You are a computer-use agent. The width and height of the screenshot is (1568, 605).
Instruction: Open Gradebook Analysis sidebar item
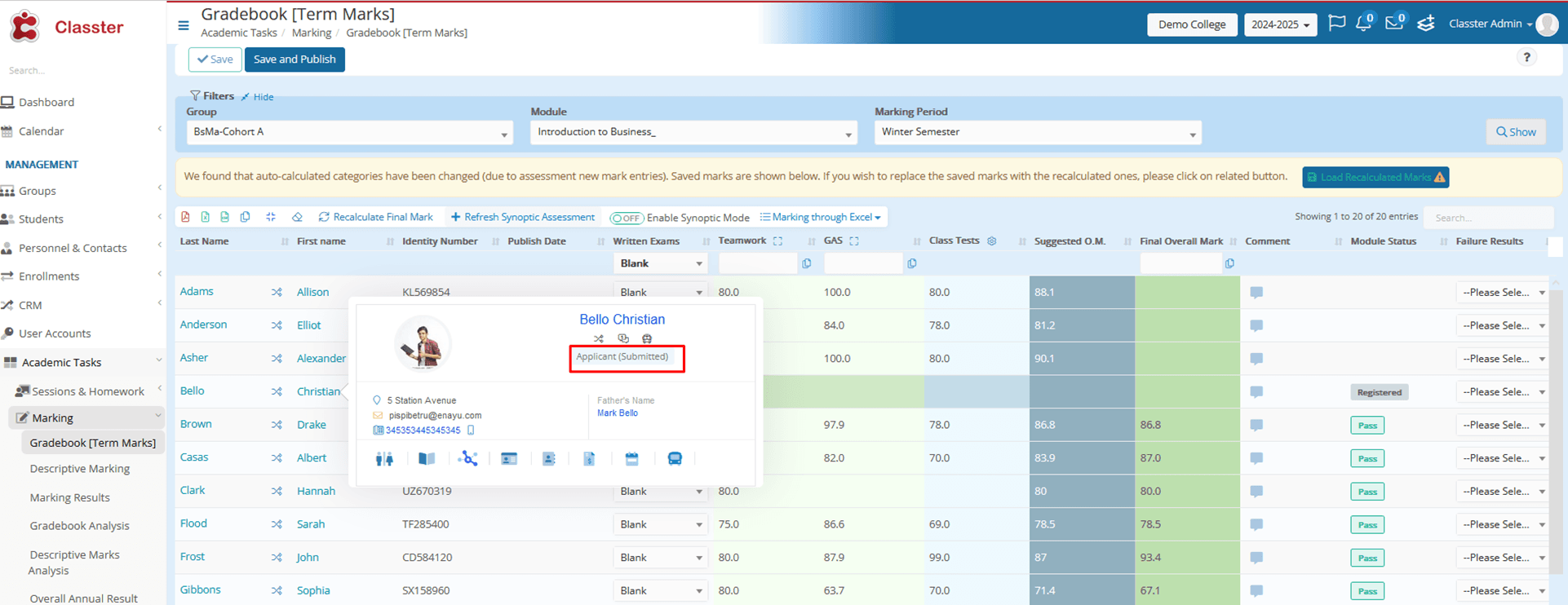coord(79,526)
